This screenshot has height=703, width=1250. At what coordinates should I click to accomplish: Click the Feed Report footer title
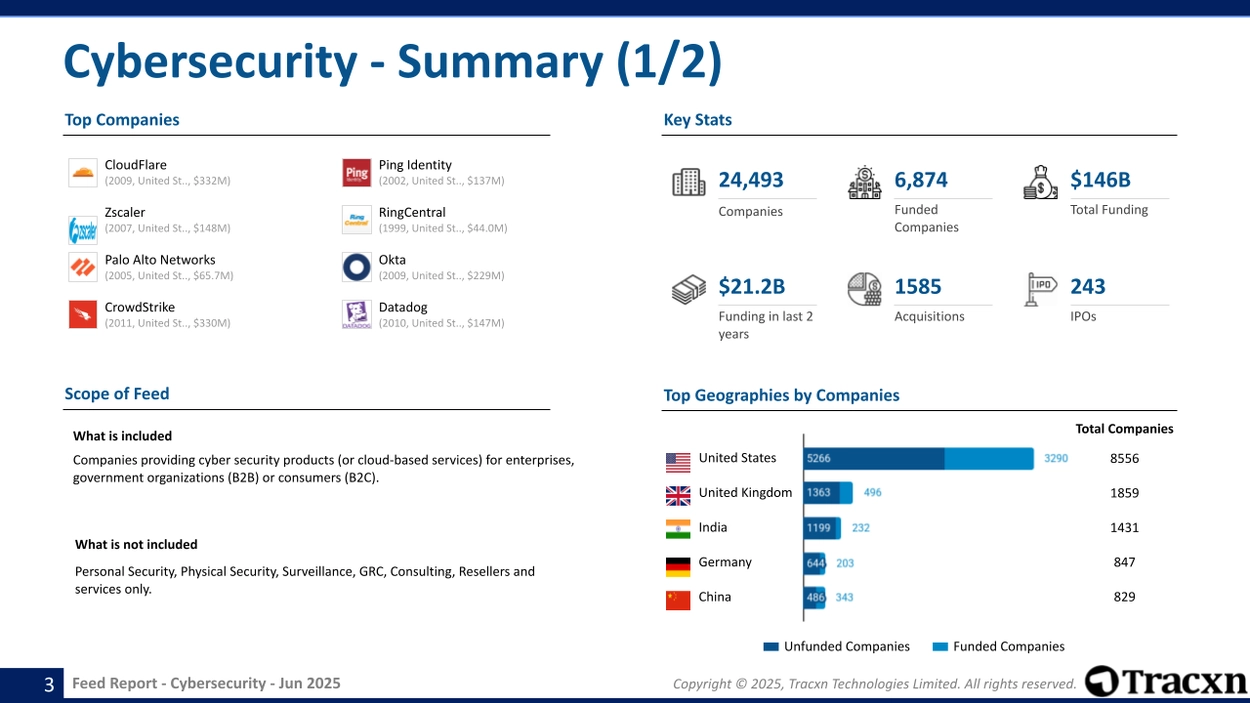[x=206, y=683]
